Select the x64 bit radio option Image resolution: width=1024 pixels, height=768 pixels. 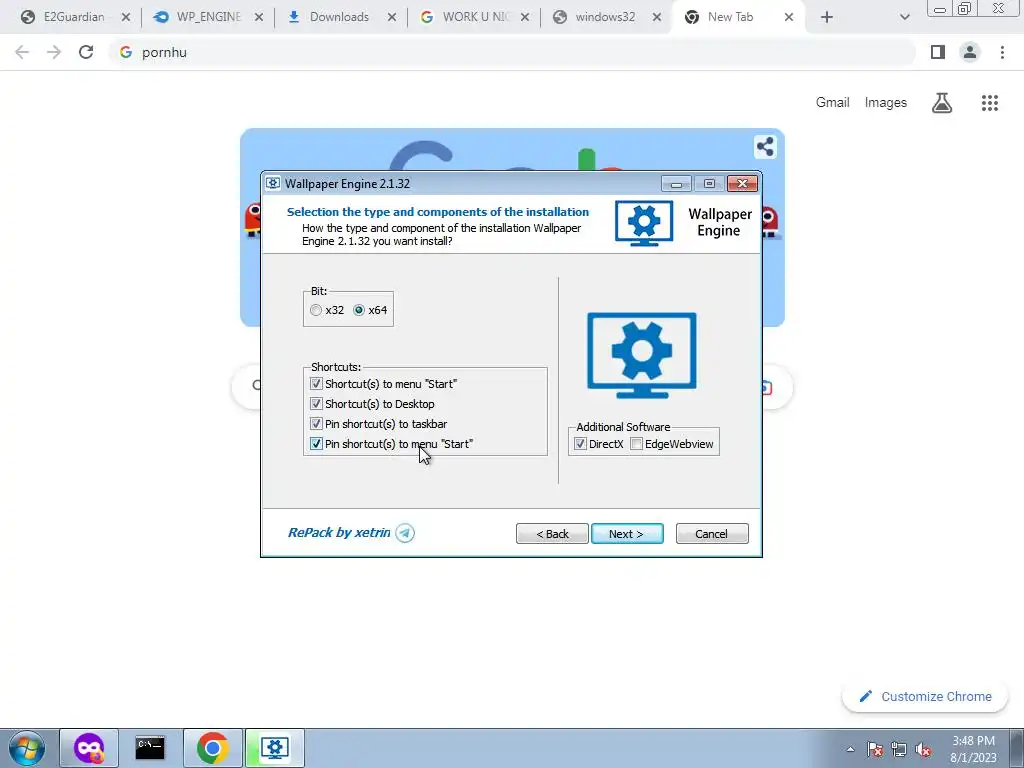359,310
